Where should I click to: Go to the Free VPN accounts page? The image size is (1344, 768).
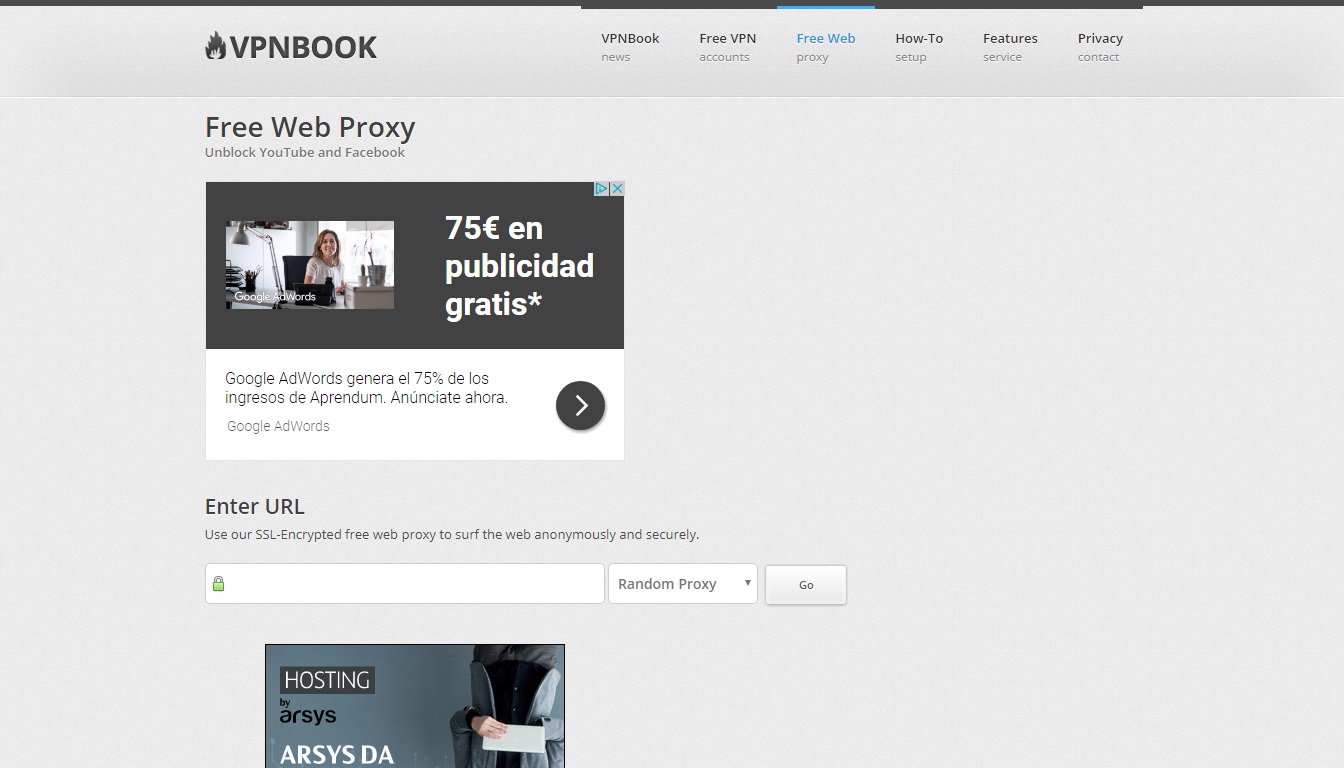727,47
